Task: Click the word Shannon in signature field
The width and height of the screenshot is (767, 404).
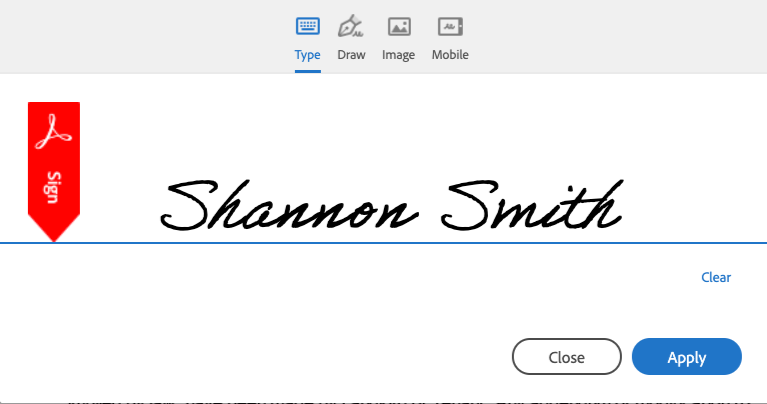Action: 289,205
